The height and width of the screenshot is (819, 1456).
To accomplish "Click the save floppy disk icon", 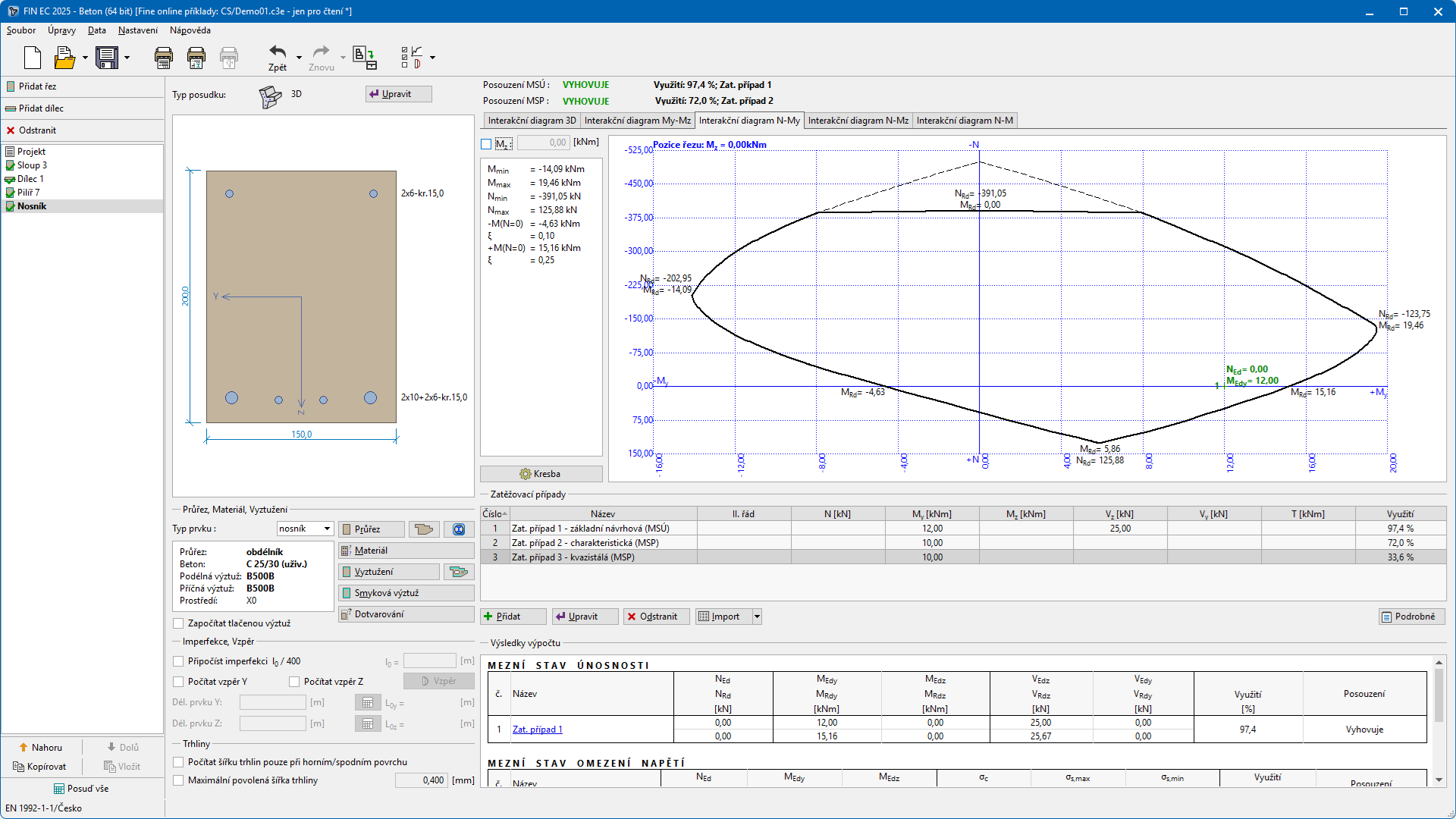I will 107,58.
